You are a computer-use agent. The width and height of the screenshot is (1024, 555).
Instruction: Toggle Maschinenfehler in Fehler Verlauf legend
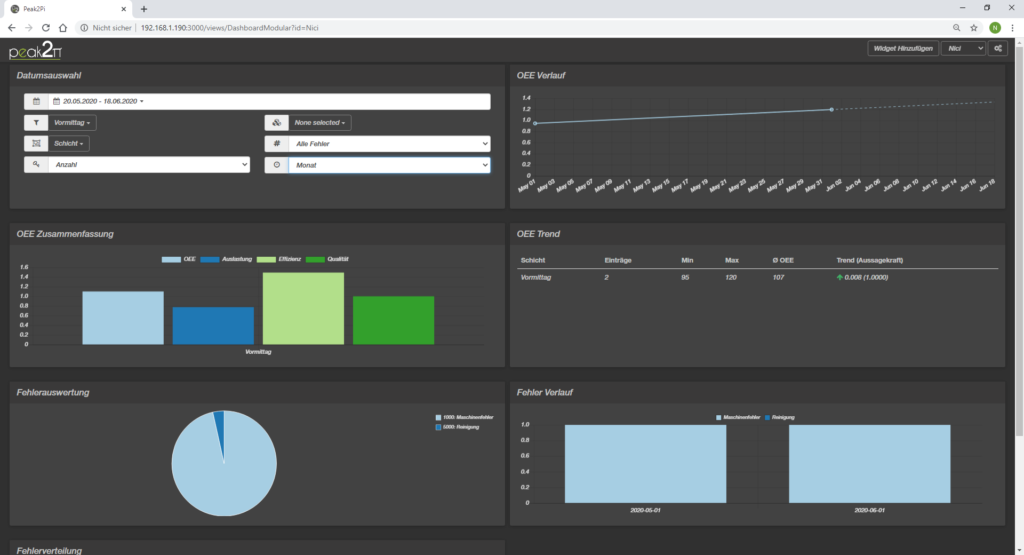(x=741, y=417)
